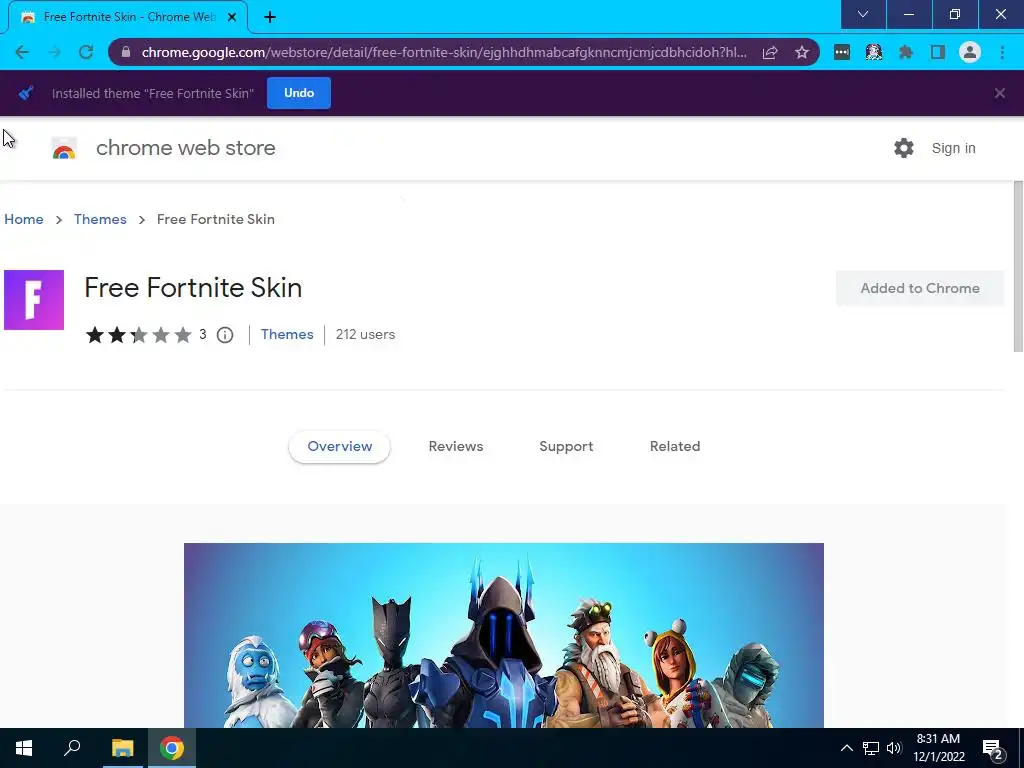Share this page from the address bar
The width and height of the screenshot is (1024, 768).
[x=770, y=52]
